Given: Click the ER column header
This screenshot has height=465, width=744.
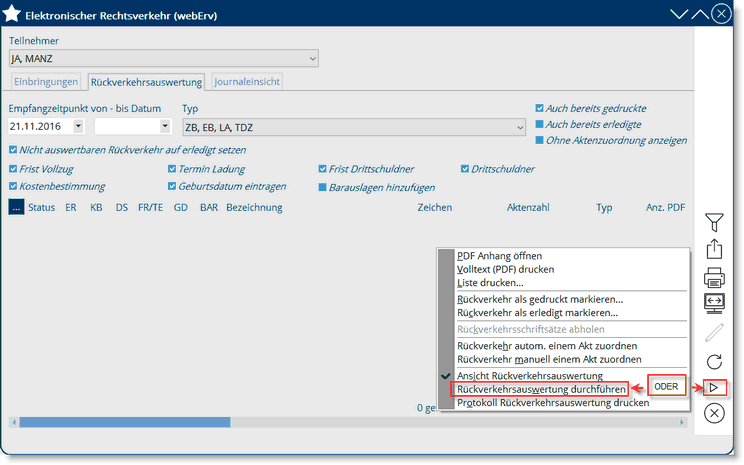Looking at the screenshot, I should point(71,207).
